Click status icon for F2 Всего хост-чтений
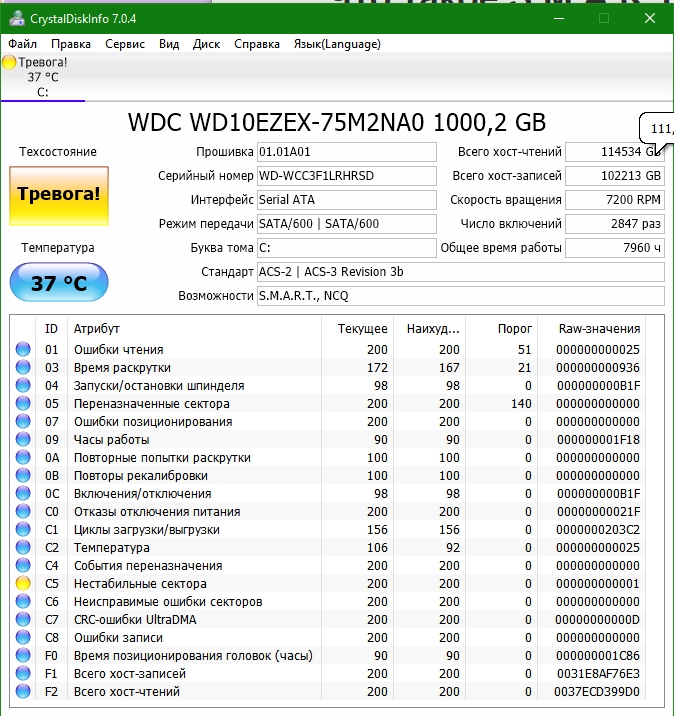The width and height of the screenshot is (674, 716). pos(23,691)
